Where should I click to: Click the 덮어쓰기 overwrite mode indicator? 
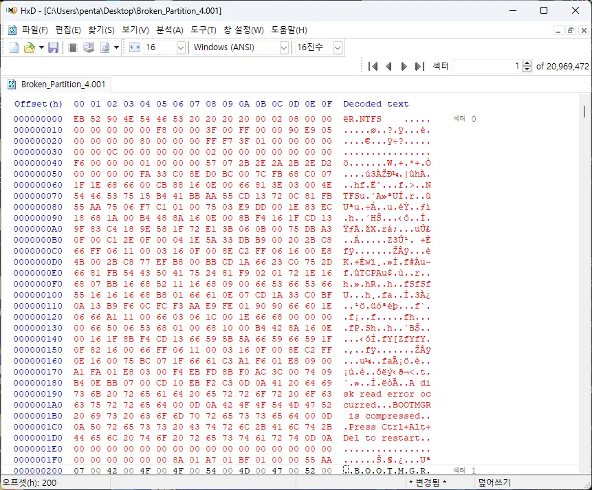(494, 482)
